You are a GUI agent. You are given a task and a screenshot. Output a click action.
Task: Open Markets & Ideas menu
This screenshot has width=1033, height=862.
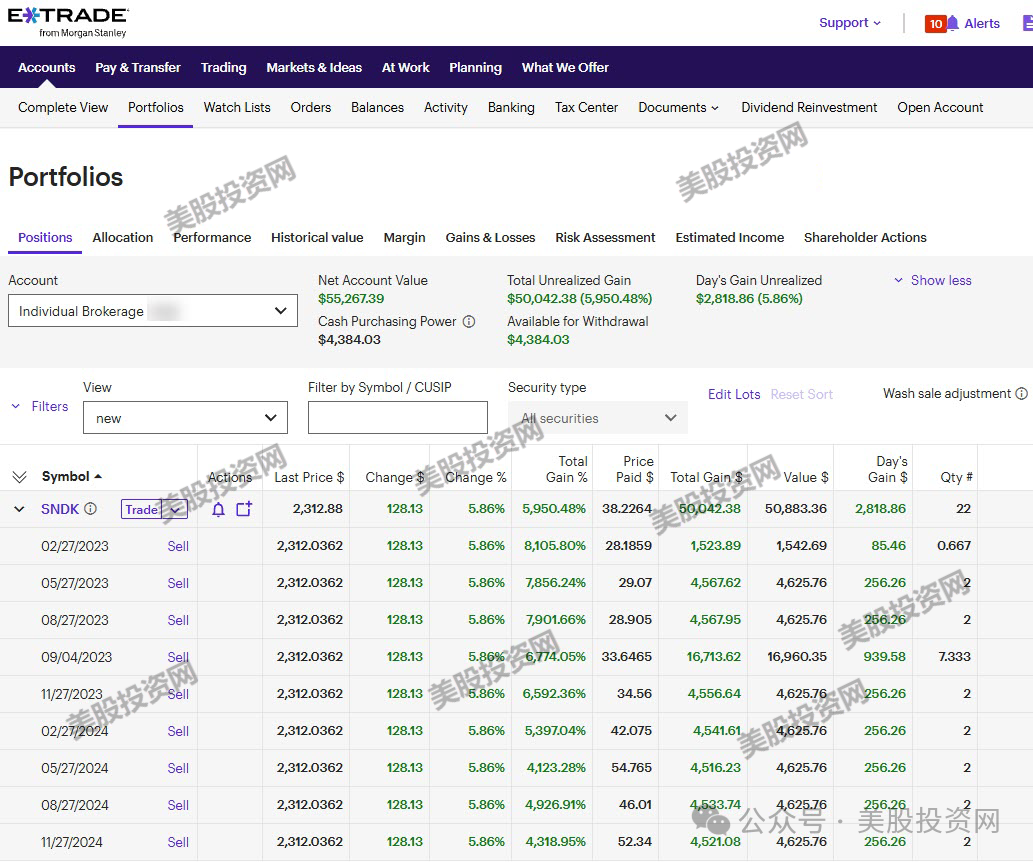314,67
